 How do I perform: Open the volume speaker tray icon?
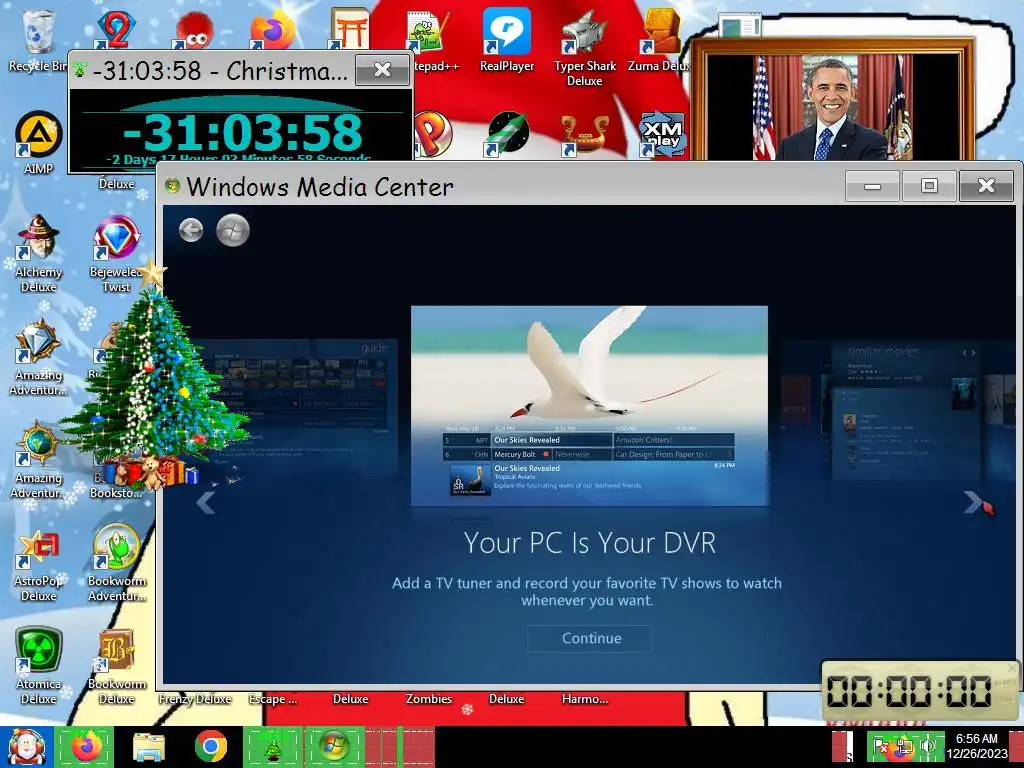click(x=927, y=746)
